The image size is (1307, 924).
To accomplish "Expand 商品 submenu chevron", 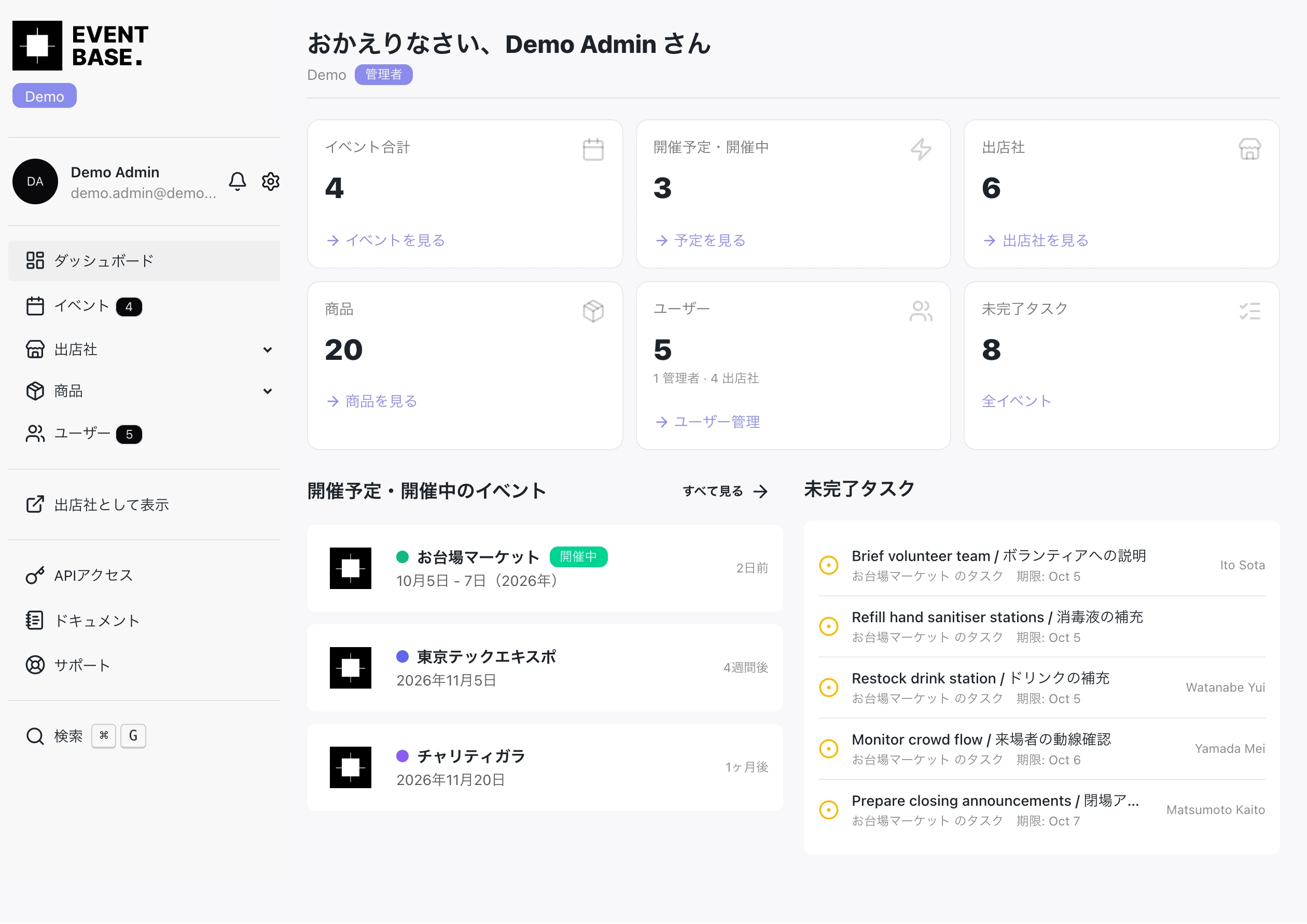I will click(x=268, y=391).
